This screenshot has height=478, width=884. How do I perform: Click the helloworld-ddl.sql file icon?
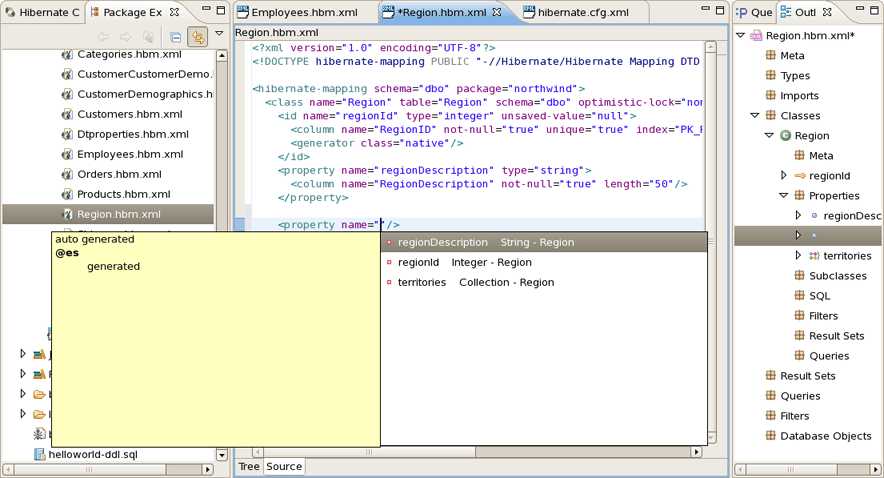pyautogui.click(x=40, y=455)
